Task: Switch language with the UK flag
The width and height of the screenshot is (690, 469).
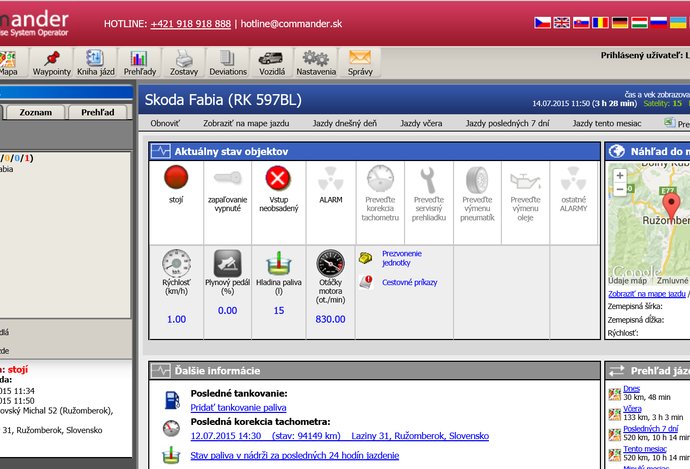Action: click(562, 22)
